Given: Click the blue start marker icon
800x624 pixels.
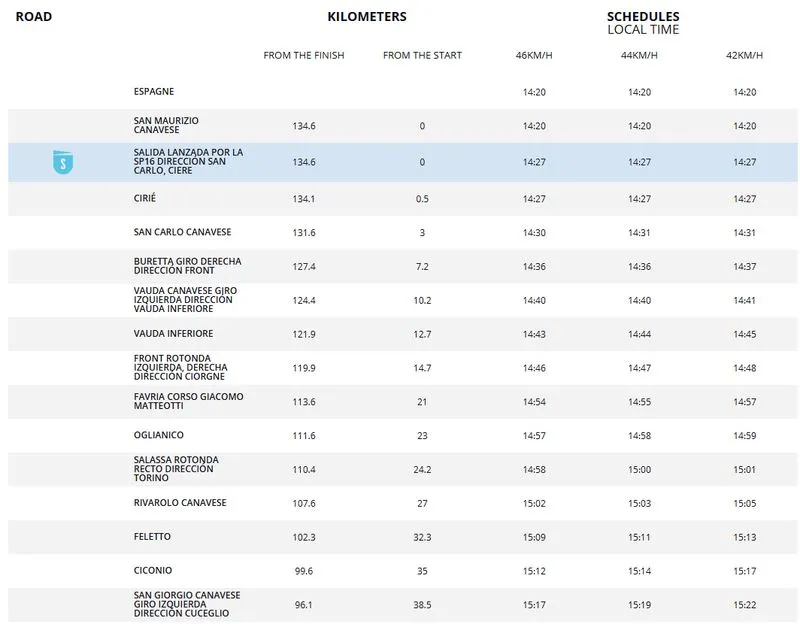Looking at the screenshot, I should [63, 162].
